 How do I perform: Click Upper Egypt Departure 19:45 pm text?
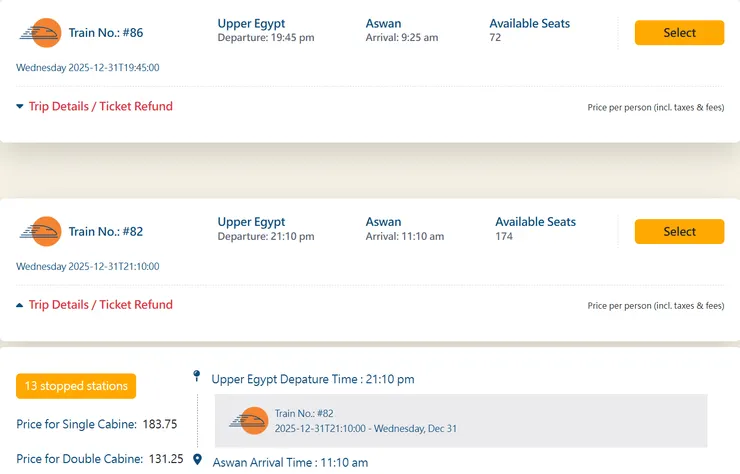click(x=266, y=30)
